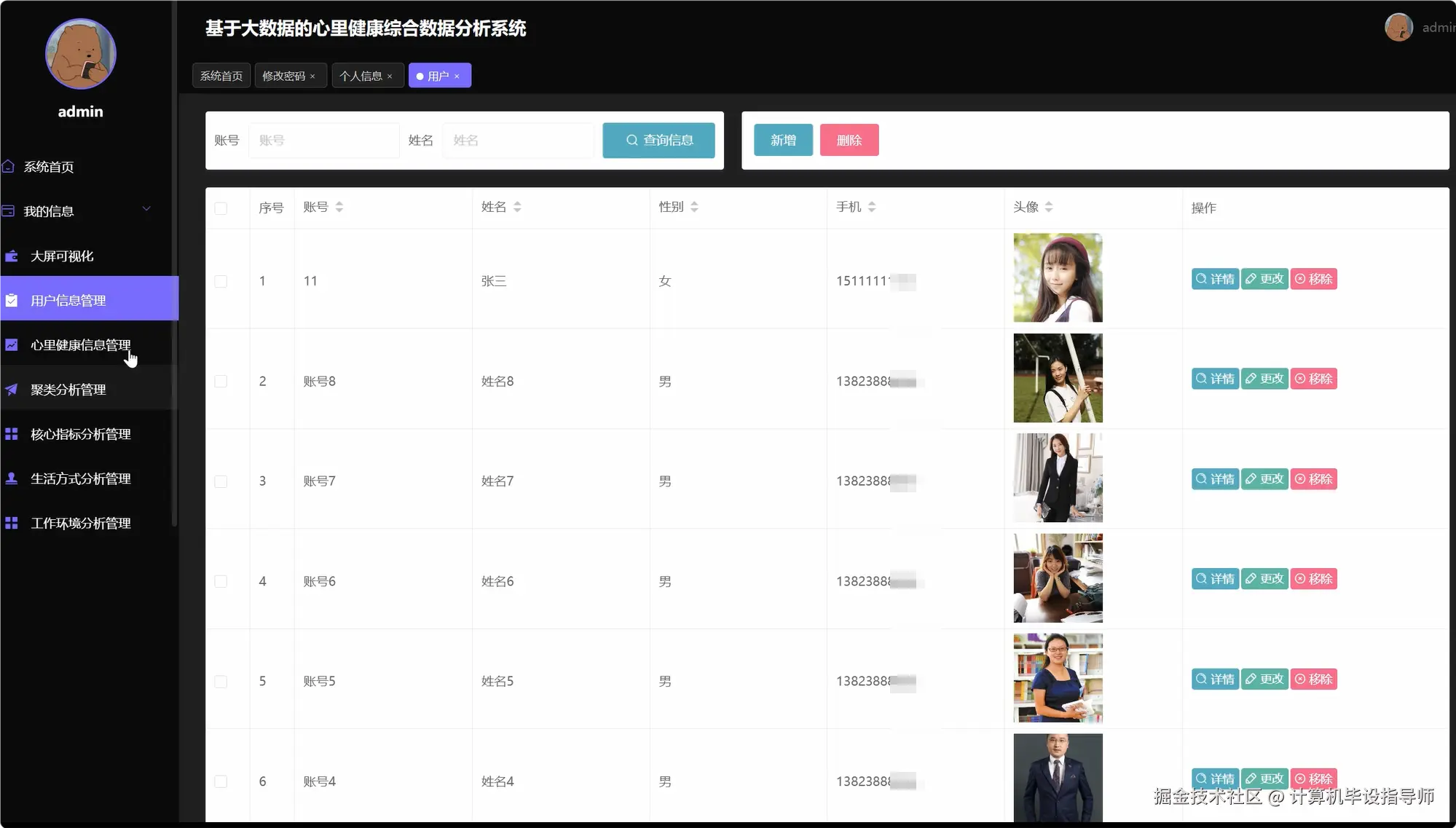Close the 修改密码 tab with its x
The height and width of the screenshot is (828, 1456).
coord(312,76)
